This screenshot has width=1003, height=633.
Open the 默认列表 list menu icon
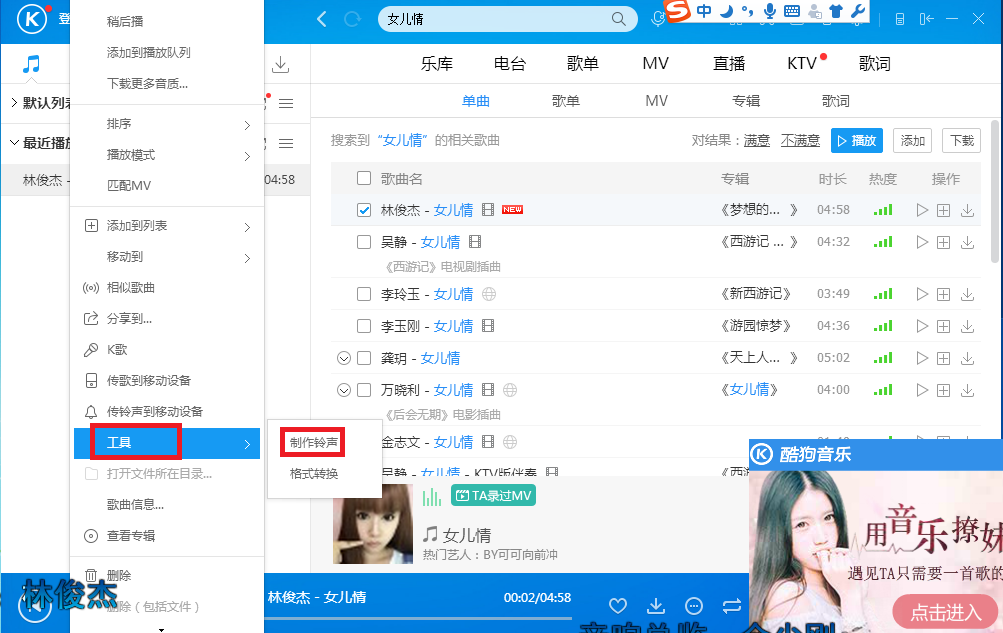tap(286, 104)
